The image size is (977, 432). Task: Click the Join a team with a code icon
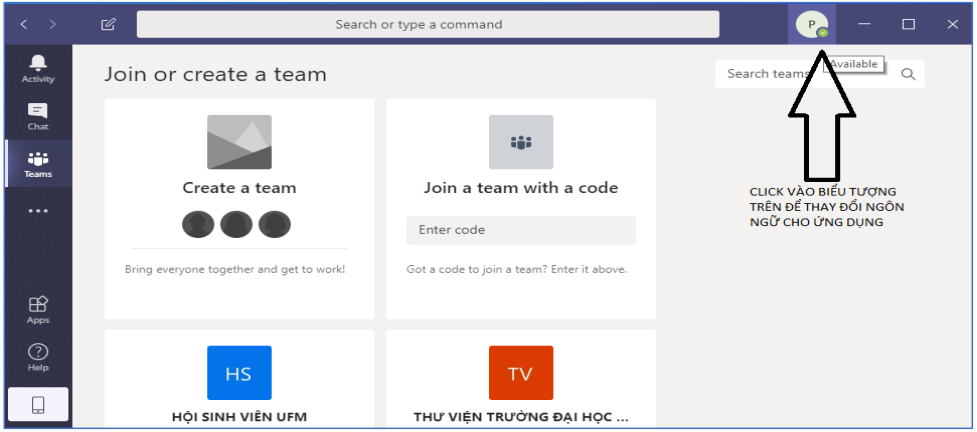click(520, 142)
